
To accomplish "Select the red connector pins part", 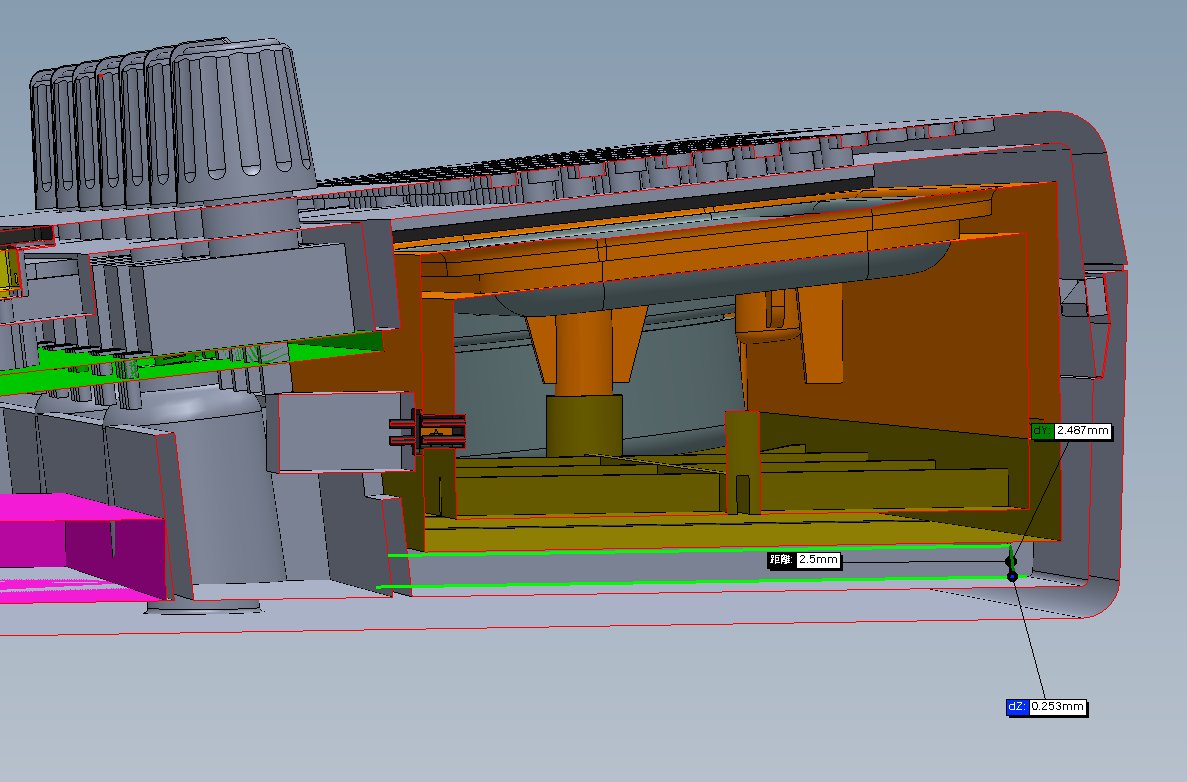I will pyautogui.click(x=428, y=430).
